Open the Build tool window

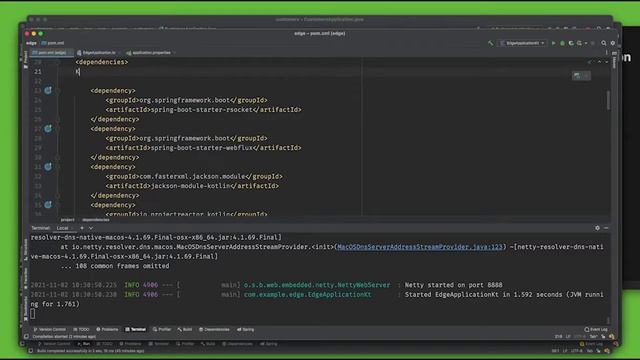(185, 329)
